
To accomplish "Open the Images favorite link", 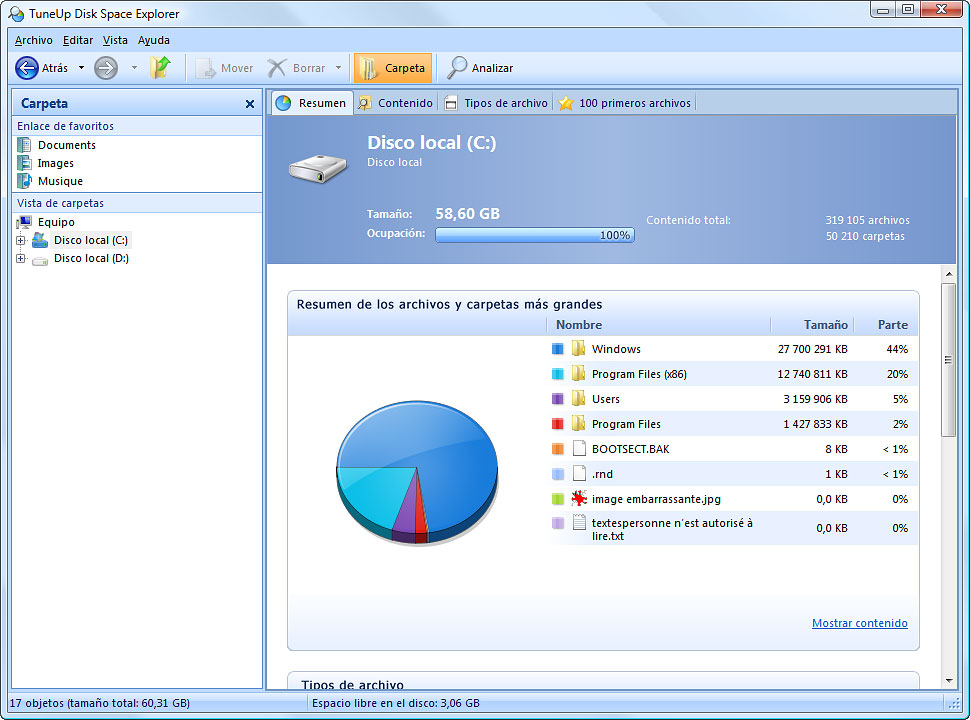I will [56, 163].
